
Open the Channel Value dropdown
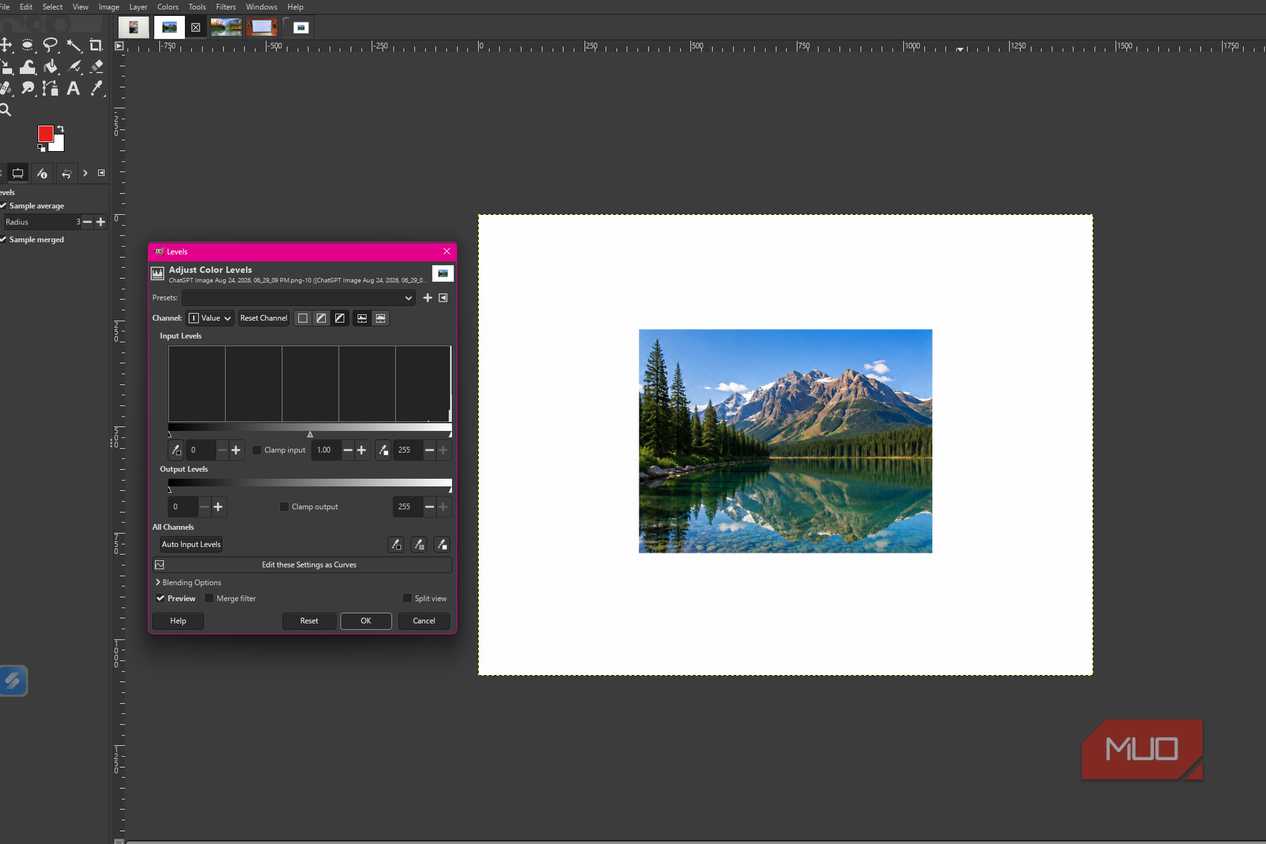click(210, 318)
